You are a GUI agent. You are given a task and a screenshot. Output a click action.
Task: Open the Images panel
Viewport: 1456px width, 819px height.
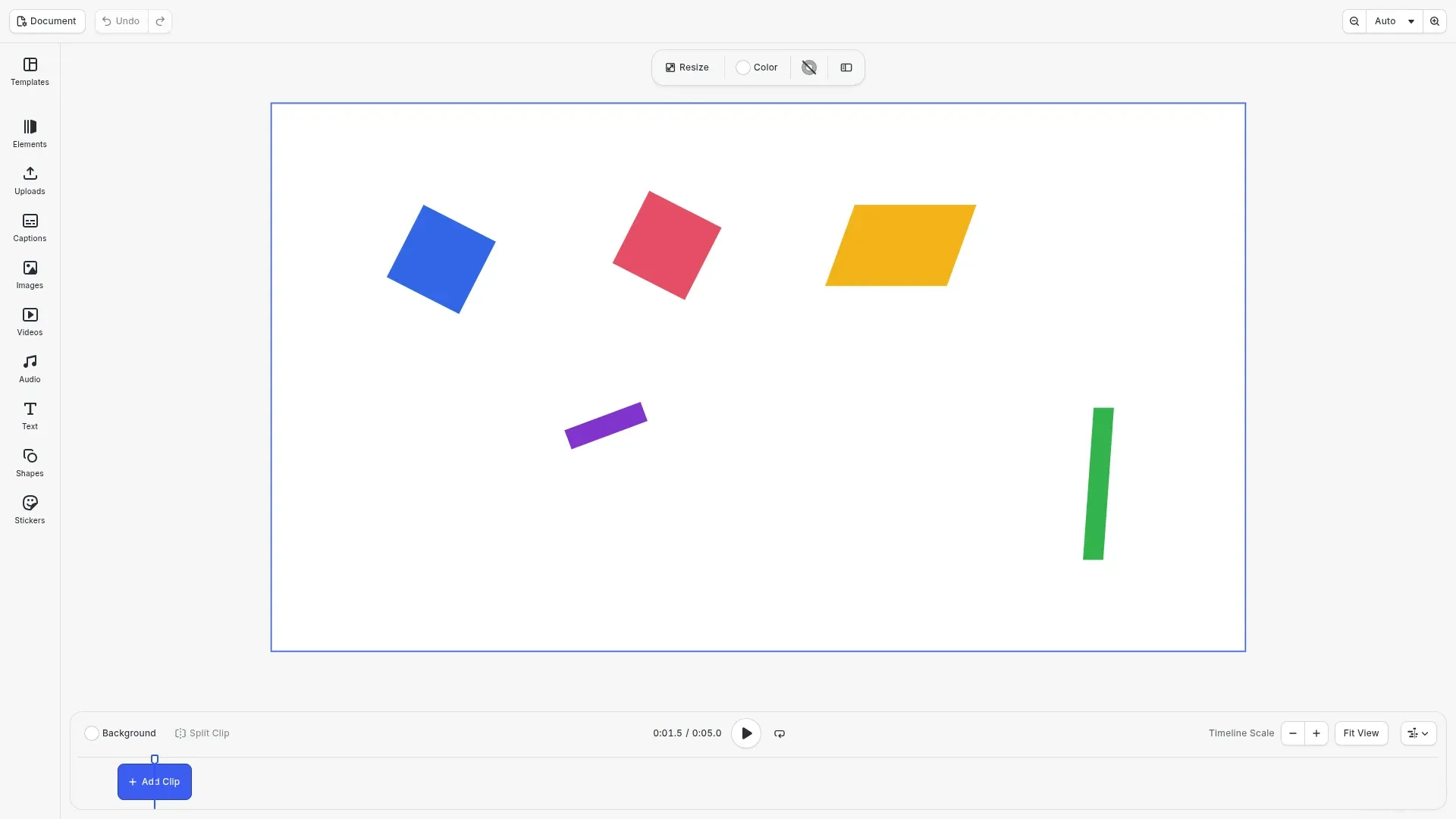30,275
